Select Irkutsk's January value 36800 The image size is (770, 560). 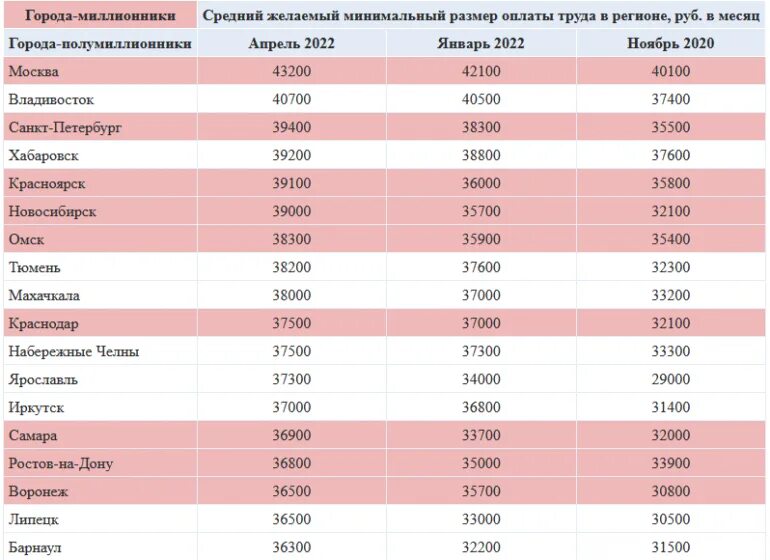(x=481, y=407)
